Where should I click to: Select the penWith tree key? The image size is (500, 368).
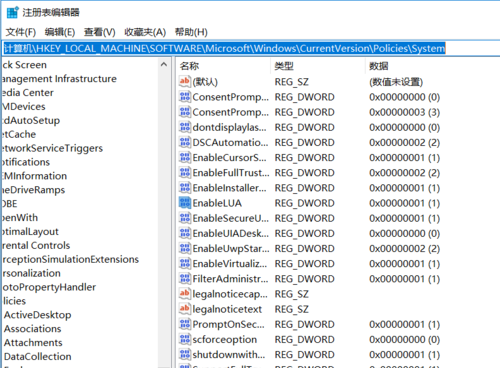(20, 218)
